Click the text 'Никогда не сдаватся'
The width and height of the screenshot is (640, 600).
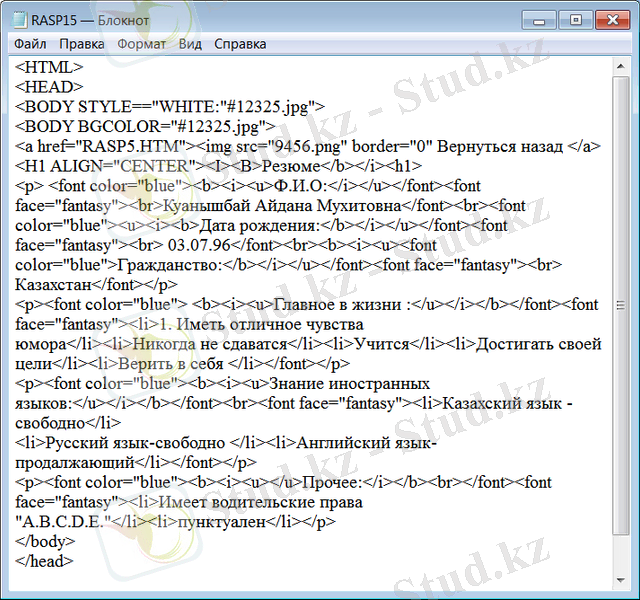coord(210,344)
